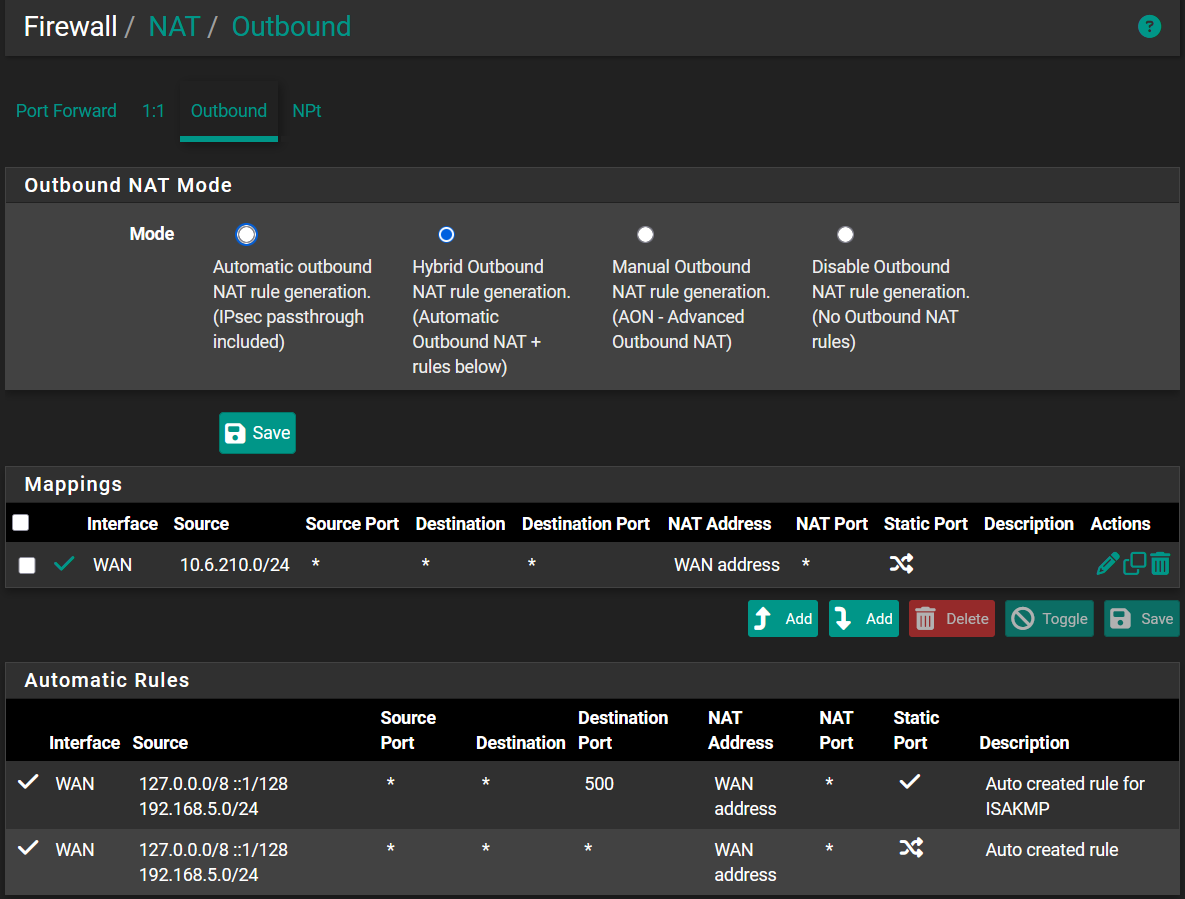Image resolution: width=1185 pixels, height=899 pixels.
Task: Click the copy icon for WAN mapping
Action: (x=1134, y=565)
